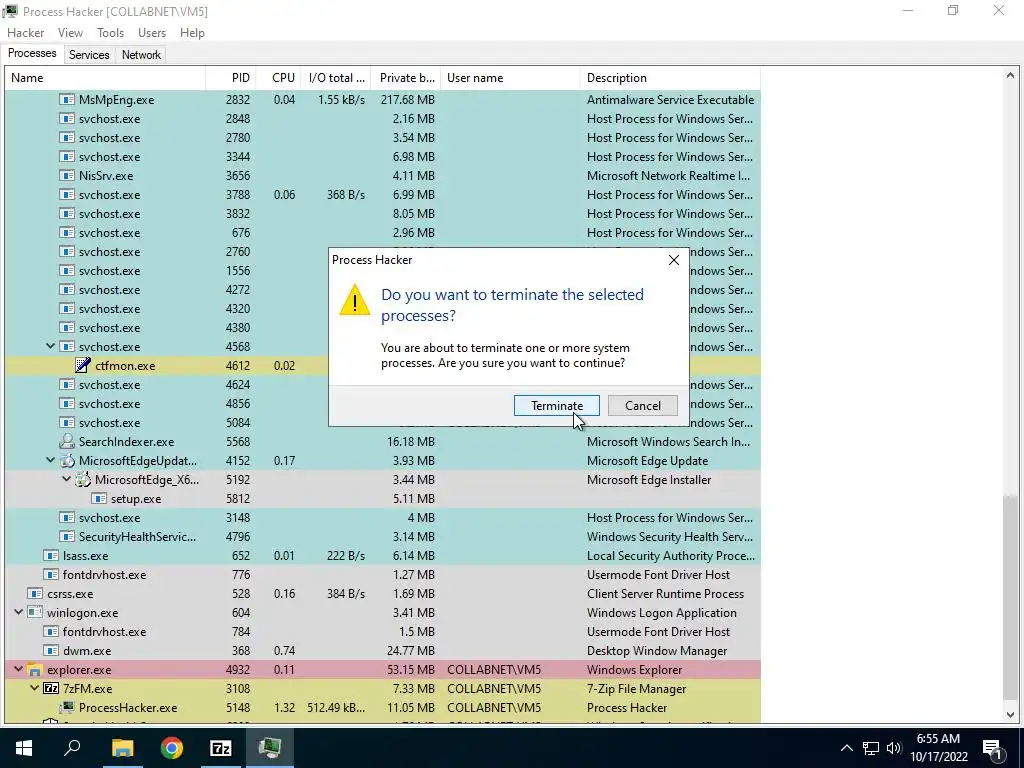The width and height of the screenshot is (1024, 768).
Task: Cancel the terminate dialog
Action: tap(643, 406)
